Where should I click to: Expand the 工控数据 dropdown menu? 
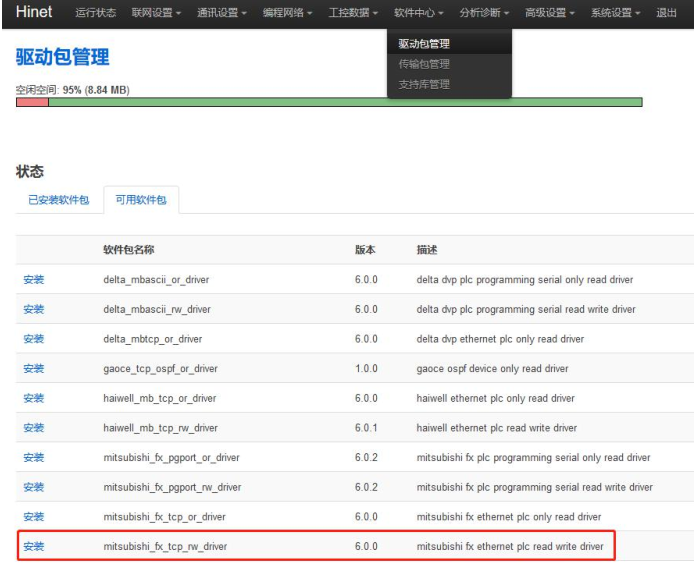tap(354, 13)
